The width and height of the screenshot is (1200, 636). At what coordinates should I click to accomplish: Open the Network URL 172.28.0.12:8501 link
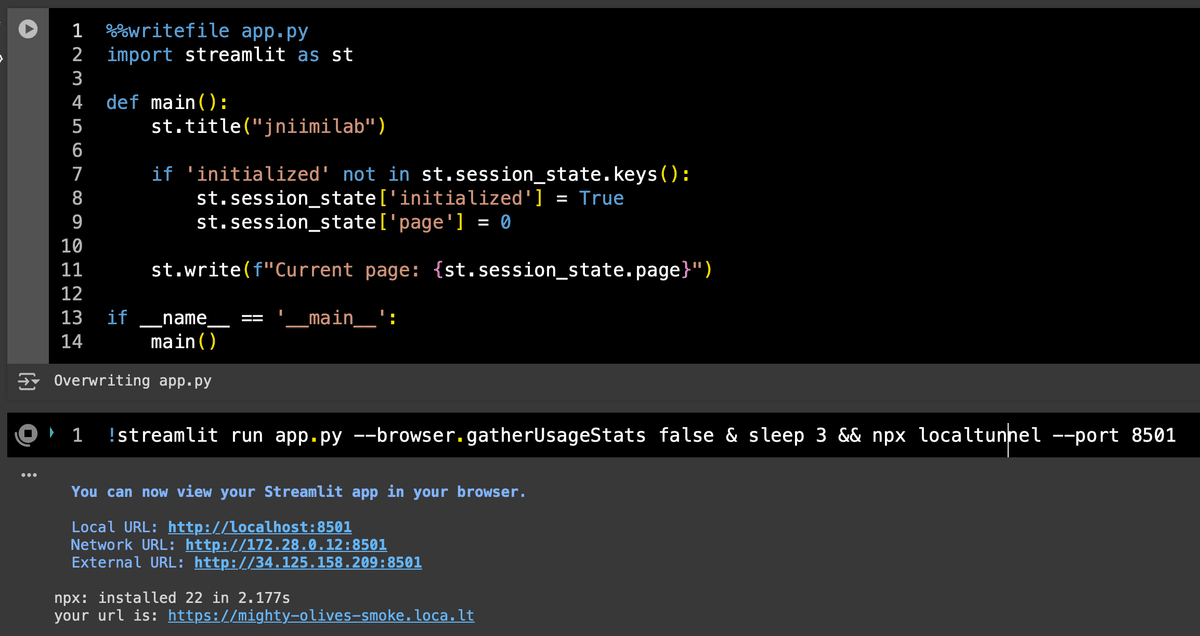(x=285, y=544)
